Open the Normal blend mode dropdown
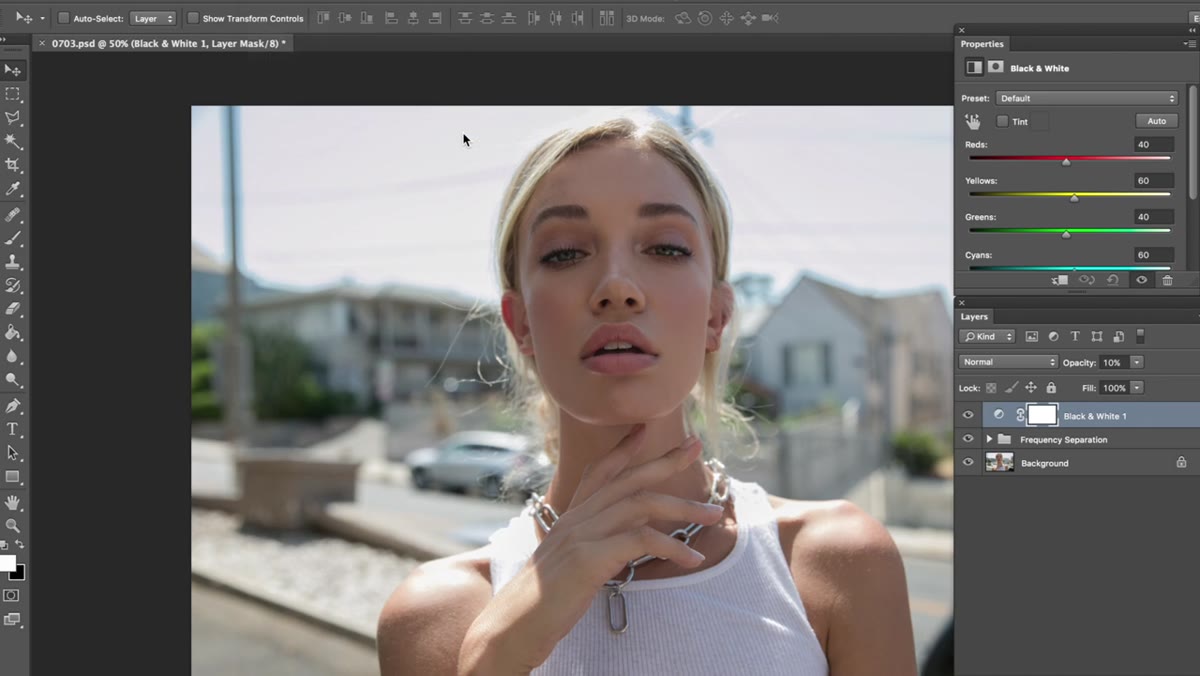 click(1008, 362)
